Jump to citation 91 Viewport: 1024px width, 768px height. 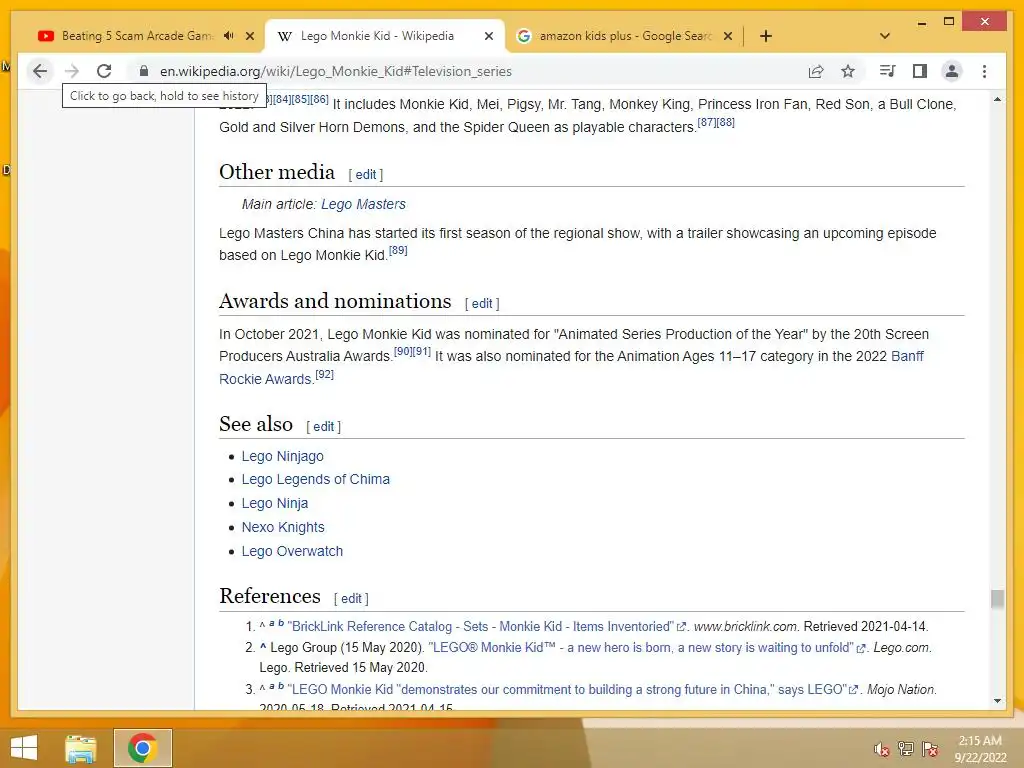422,351
